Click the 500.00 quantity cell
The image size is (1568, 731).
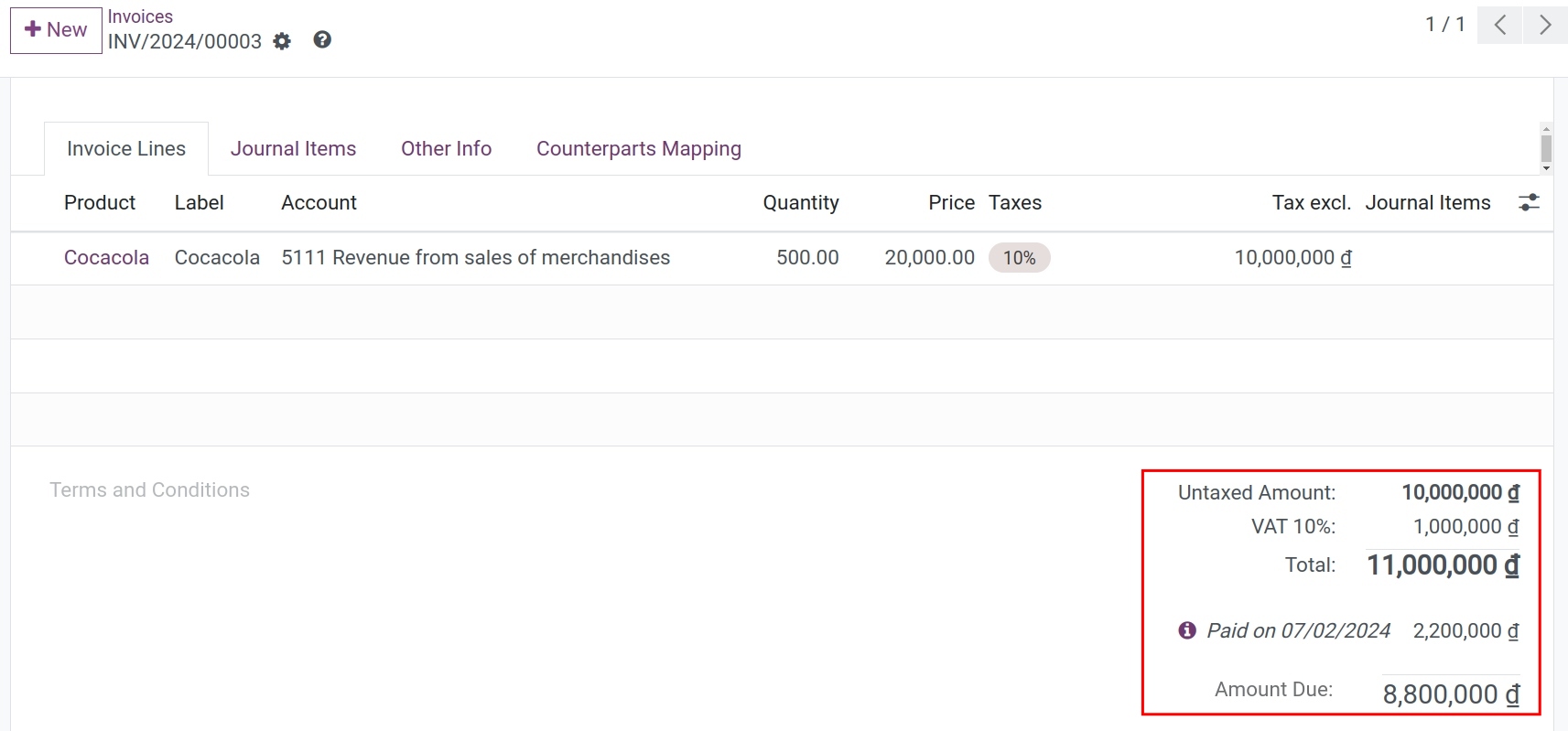(807, 258)
